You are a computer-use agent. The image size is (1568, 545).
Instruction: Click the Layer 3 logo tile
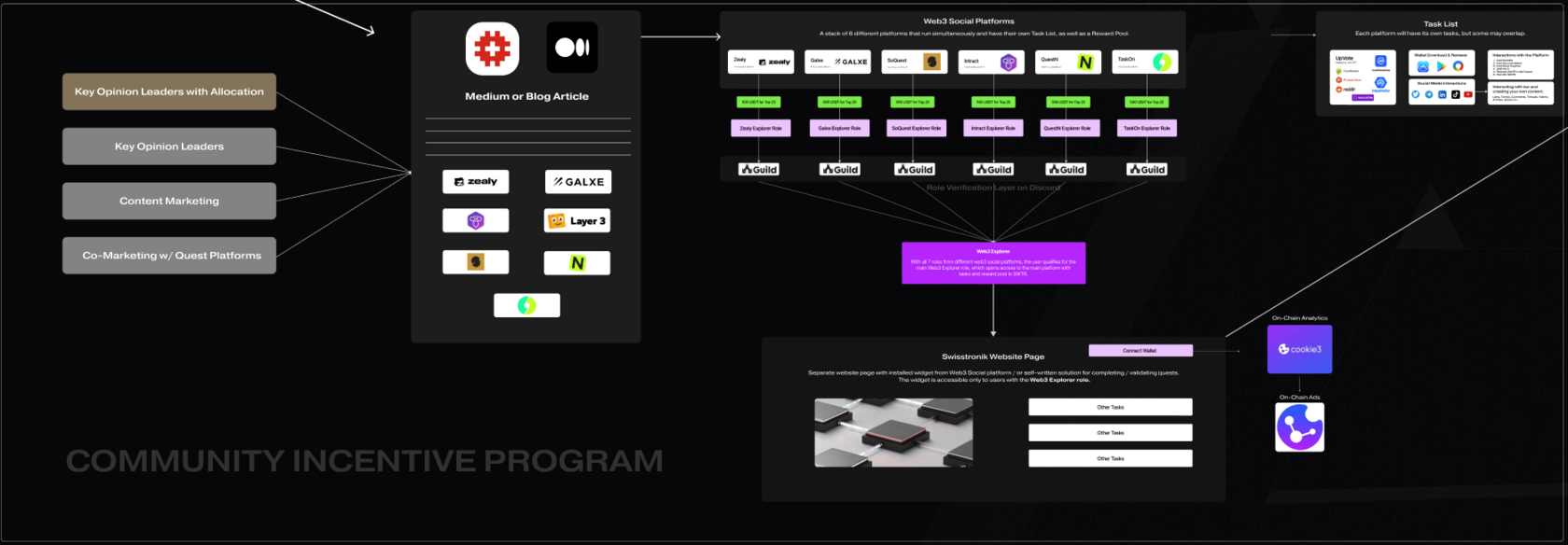click(x=577, y=221)
